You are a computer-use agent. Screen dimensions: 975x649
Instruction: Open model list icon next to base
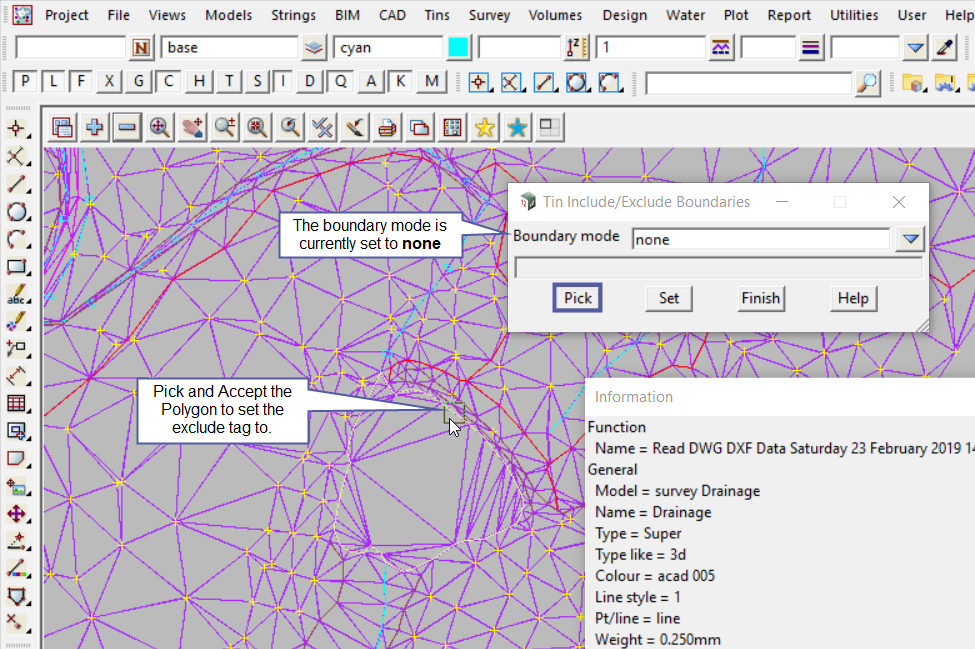[315, 47]
